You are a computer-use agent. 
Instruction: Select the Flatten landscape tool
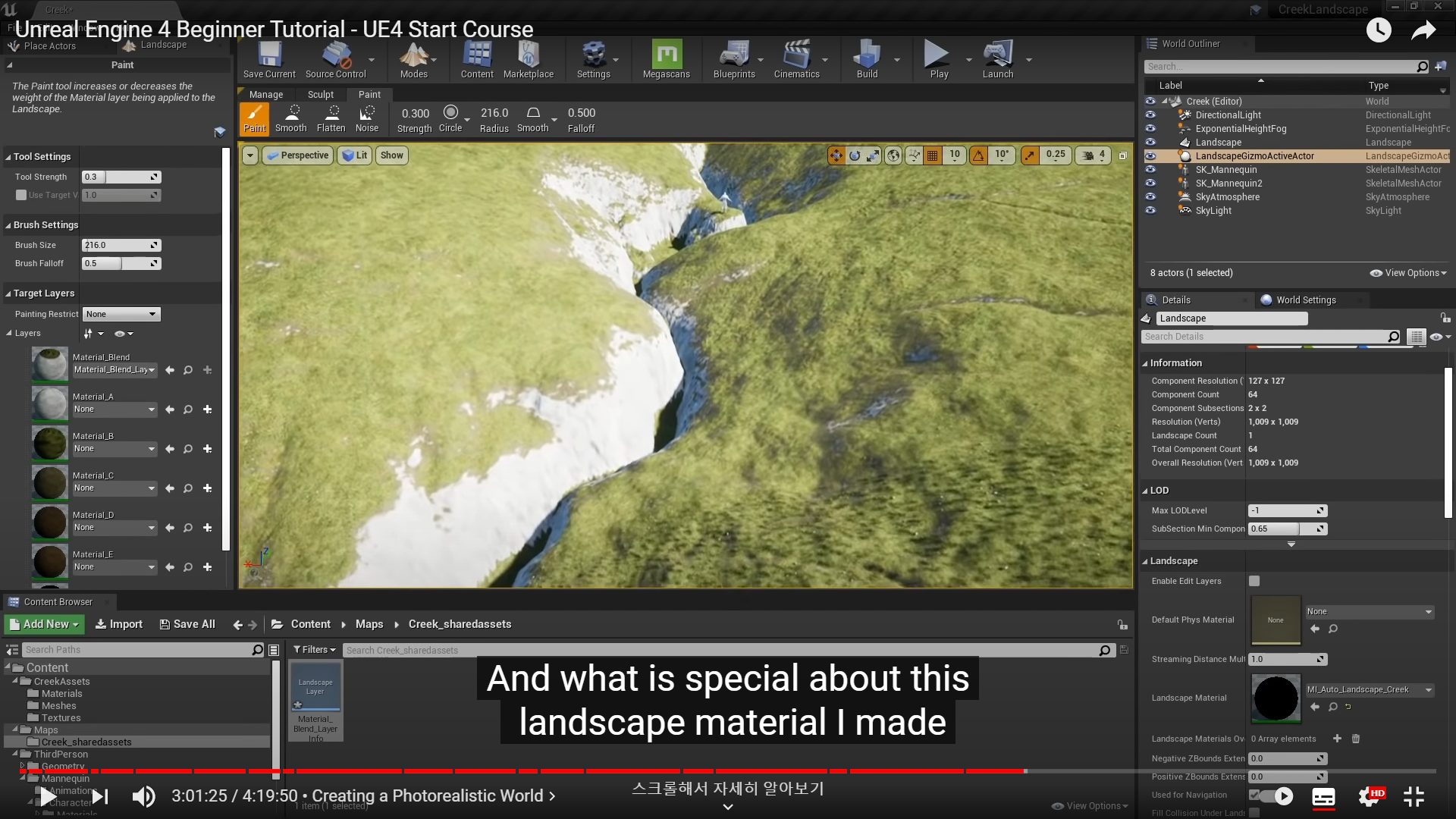point(331,119)
